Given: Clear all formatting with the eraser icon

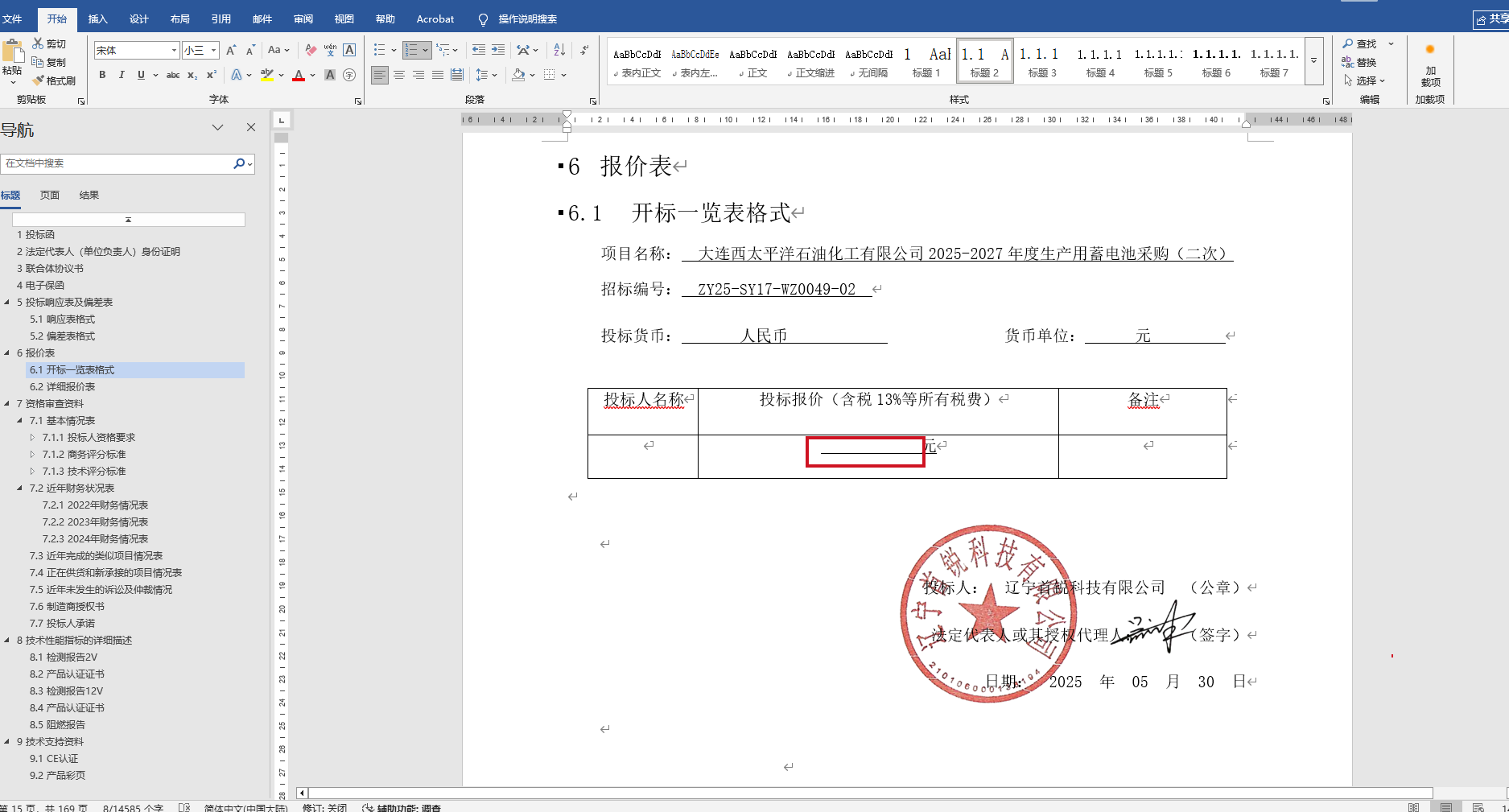Looking at the screenshot, I should 311,51.
